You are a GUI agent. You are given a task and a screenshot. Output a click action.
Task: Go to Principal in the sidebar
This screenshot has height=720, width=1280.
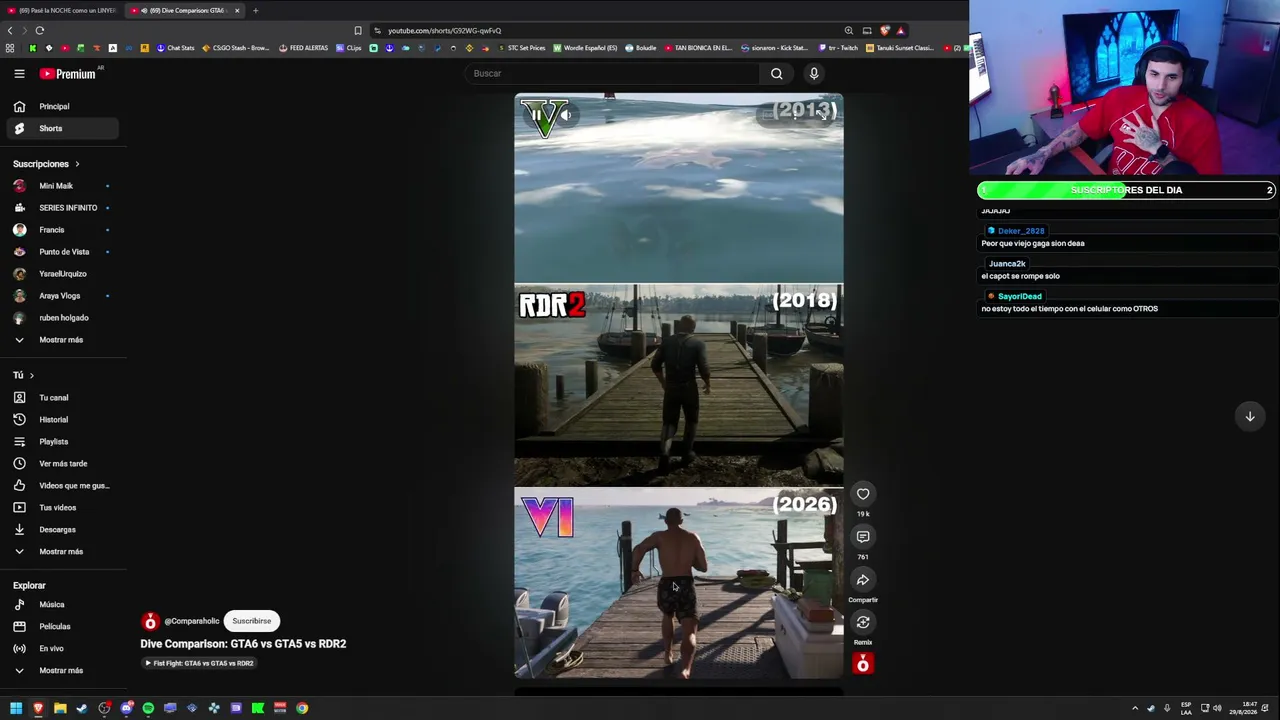(x=64, y=106)
